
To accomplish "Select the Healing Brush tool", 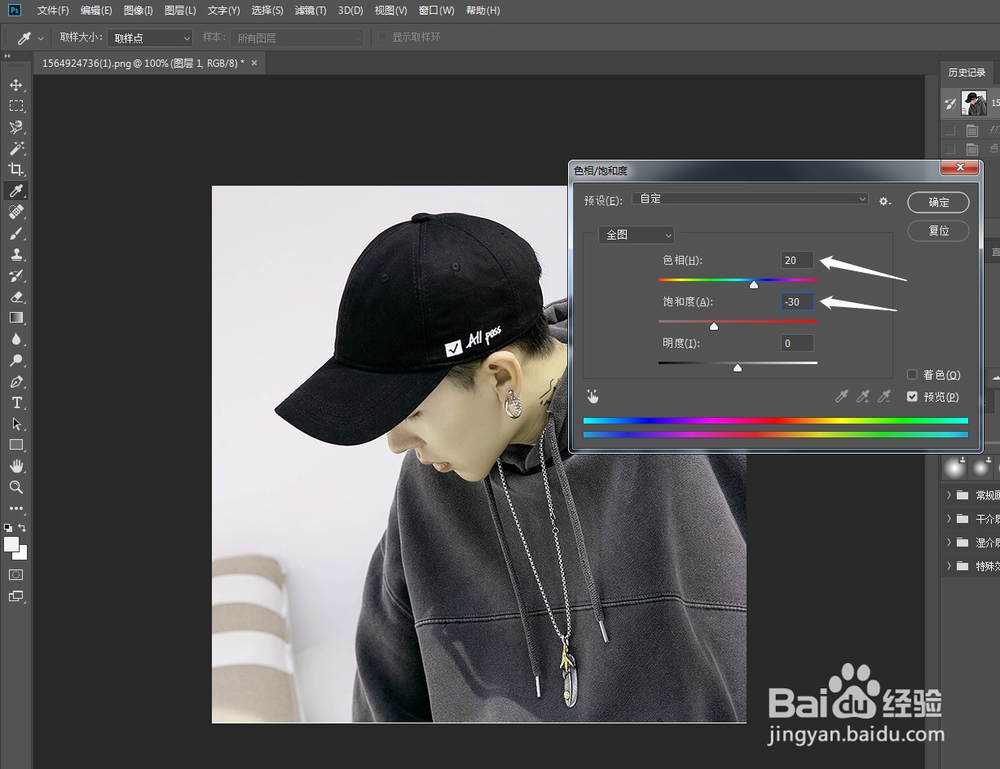I will click(x=16, y=212).
